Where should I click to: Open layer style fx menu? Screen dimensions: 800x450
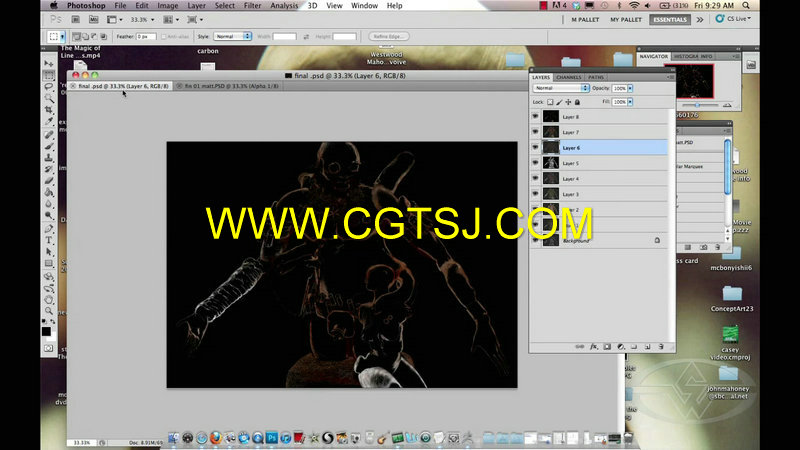[x=593, y=346]
